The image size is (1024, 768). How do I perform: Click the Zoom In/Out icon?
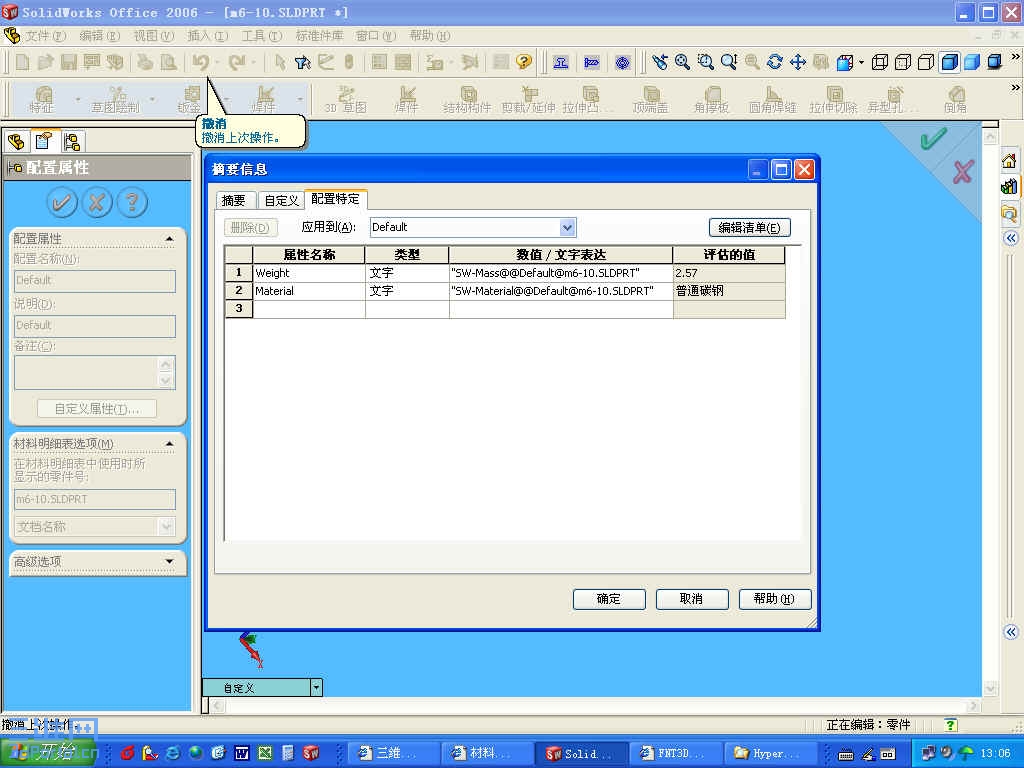click(x=729, y=62)
